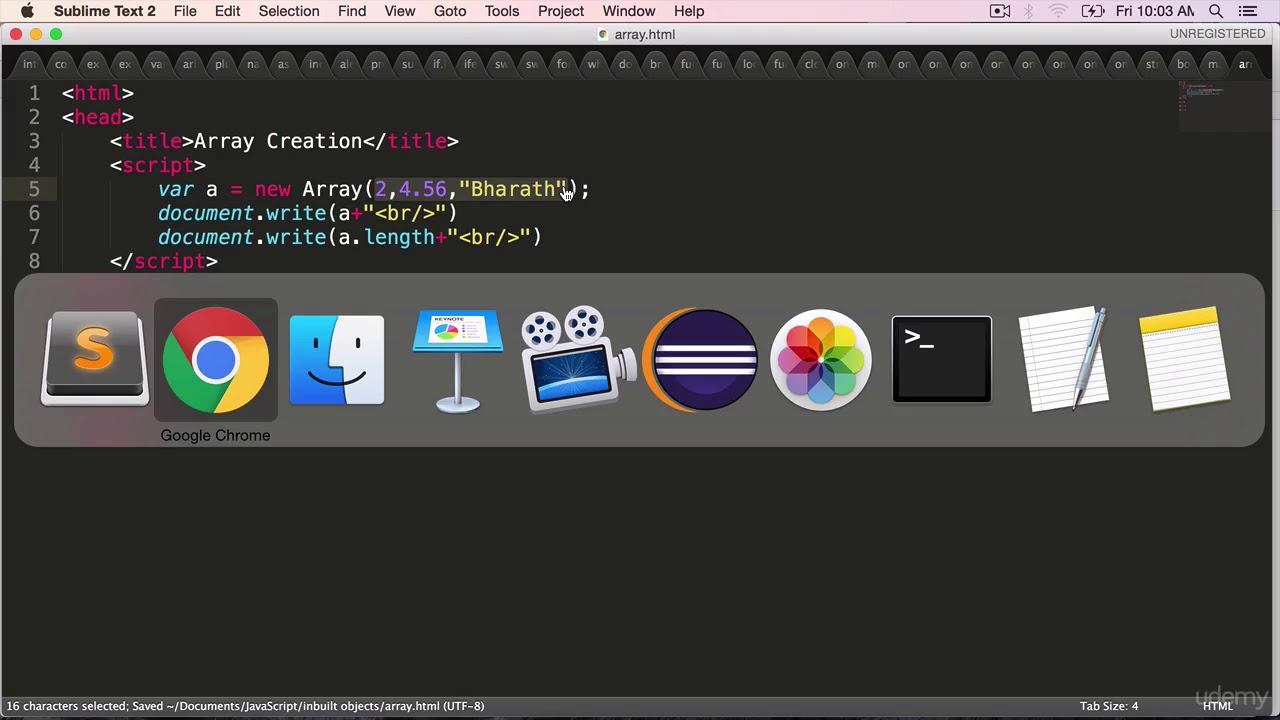Click 'new Array' text on line 5
This screenshot has width=1280, height=720.
pos(308,189)
